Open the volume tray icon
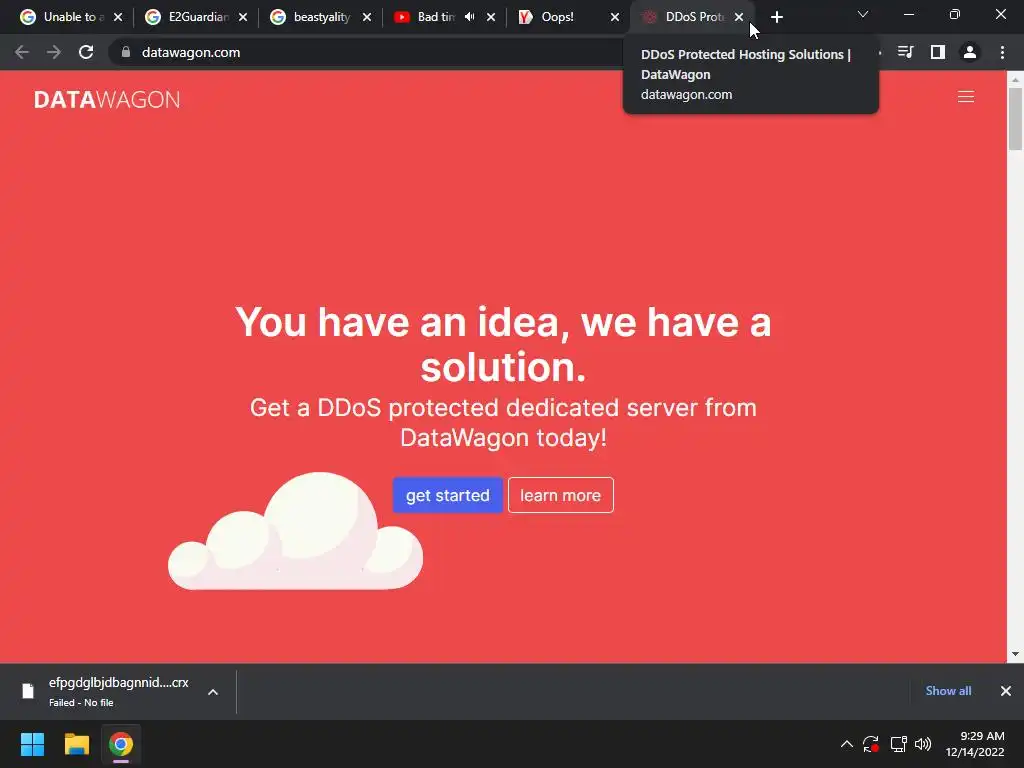 point(923,744)
